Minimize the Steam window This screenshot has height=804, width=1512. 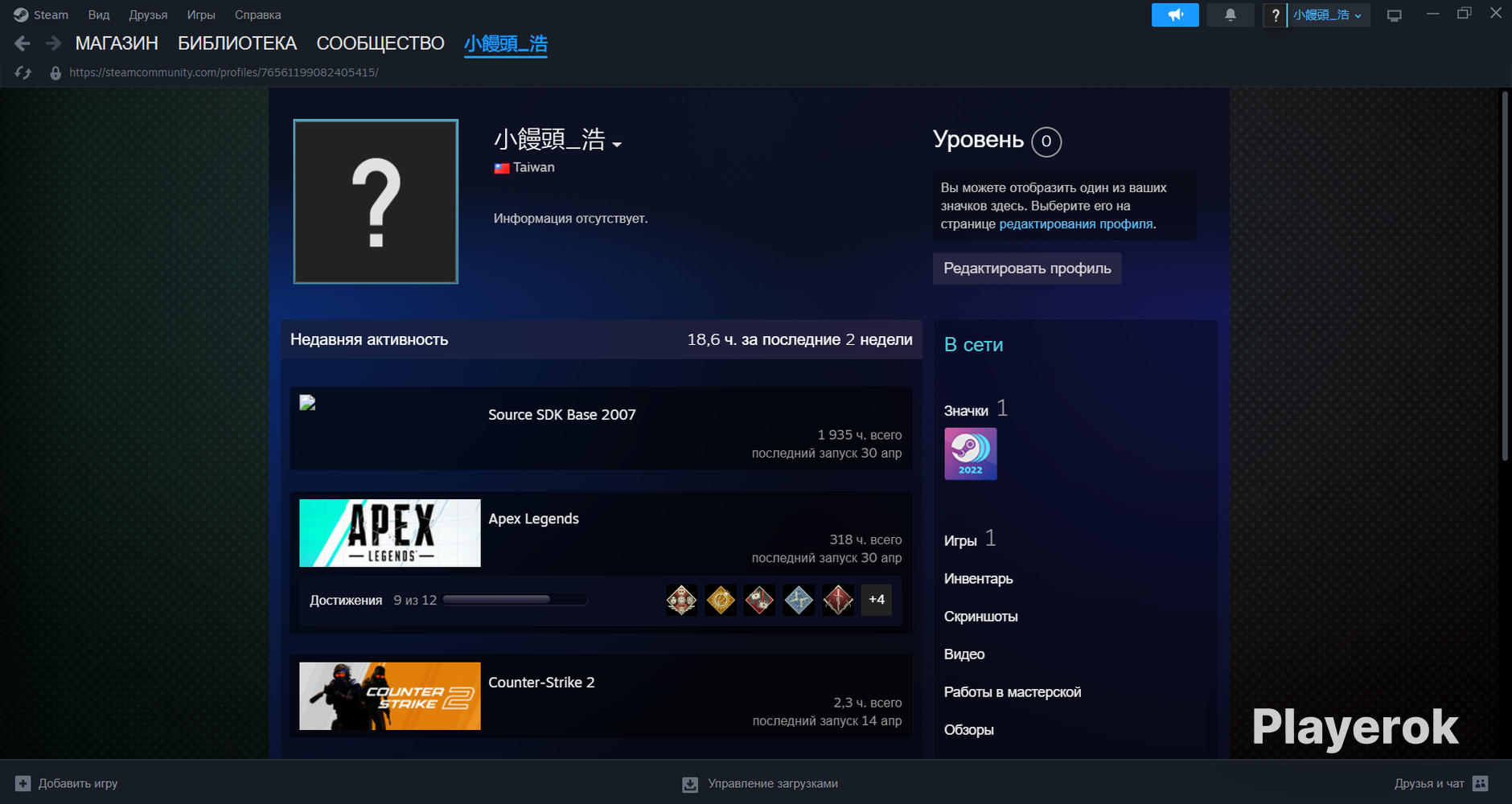[1432, 14]
